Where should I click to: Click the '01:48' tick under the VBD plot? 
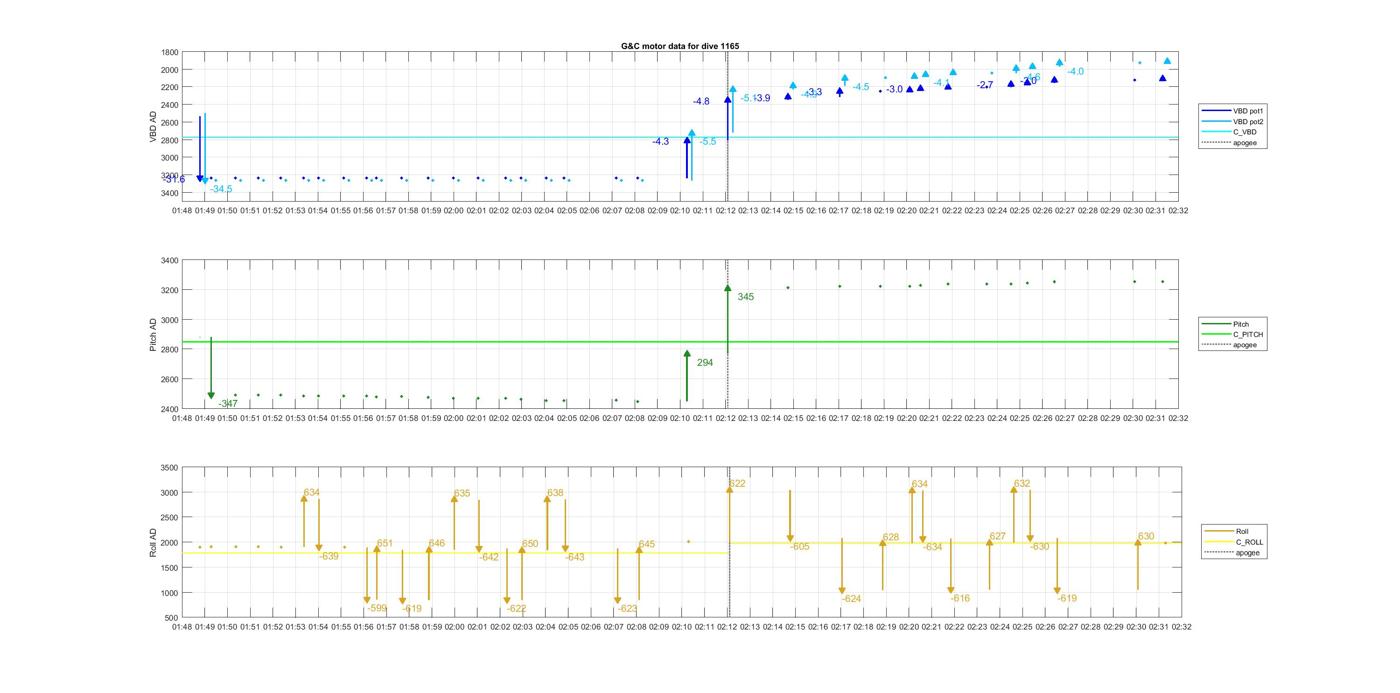182,211
